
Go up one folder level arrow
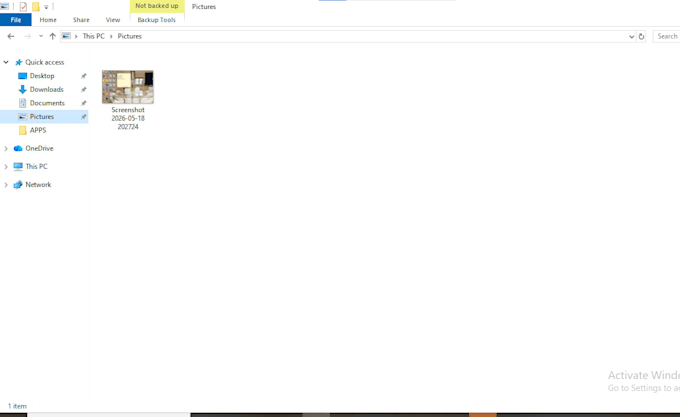(x=52, y=36)
